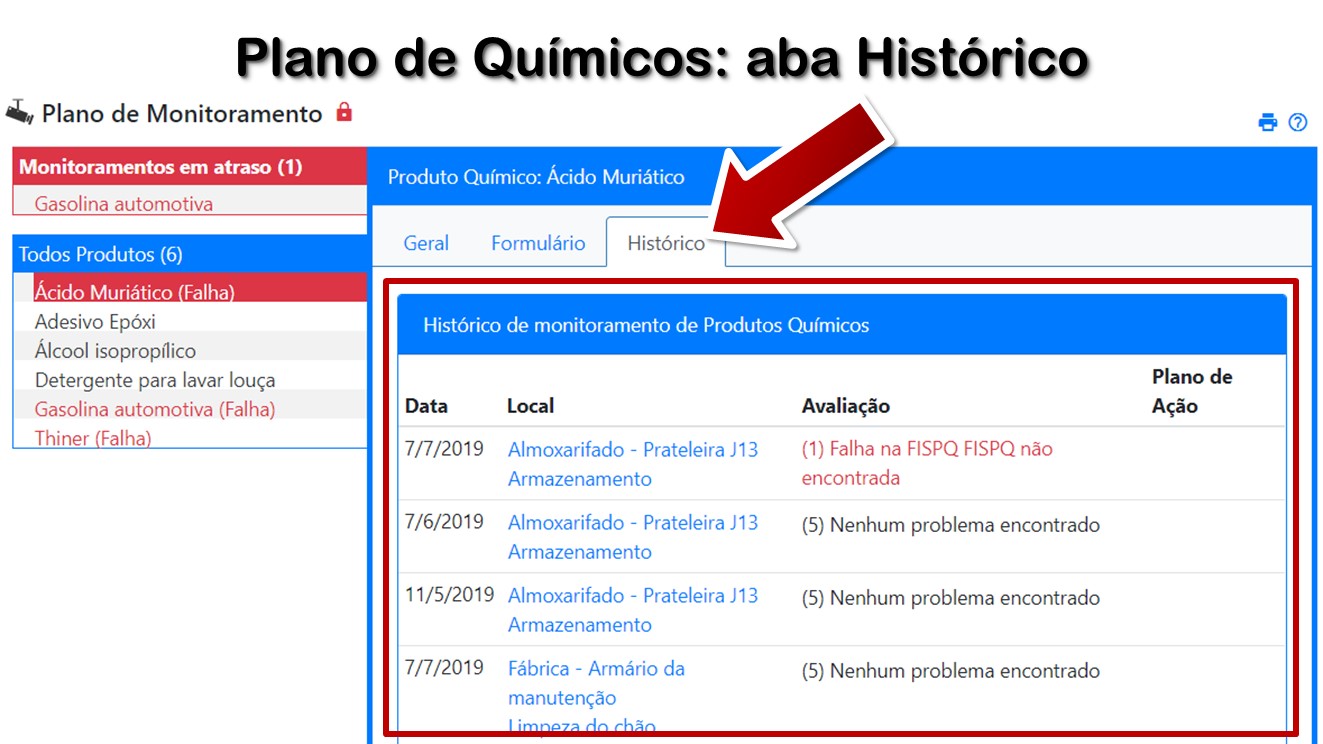Select Thiner (Falha) product
Screen dimensions: 1323x744
pos(93,438)
